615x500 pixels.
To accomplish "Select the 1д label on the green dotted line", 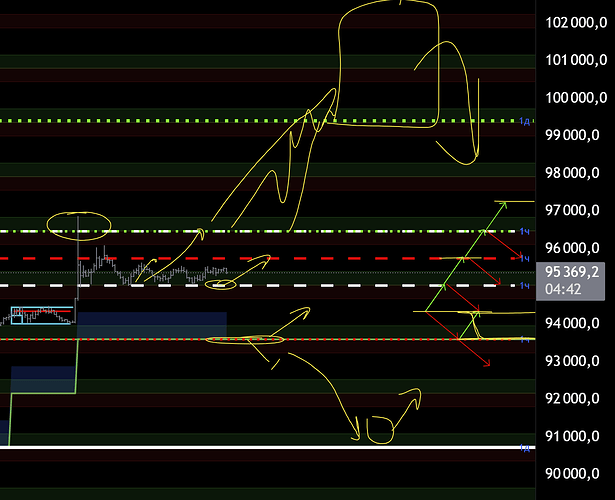I will click(524, 121).
